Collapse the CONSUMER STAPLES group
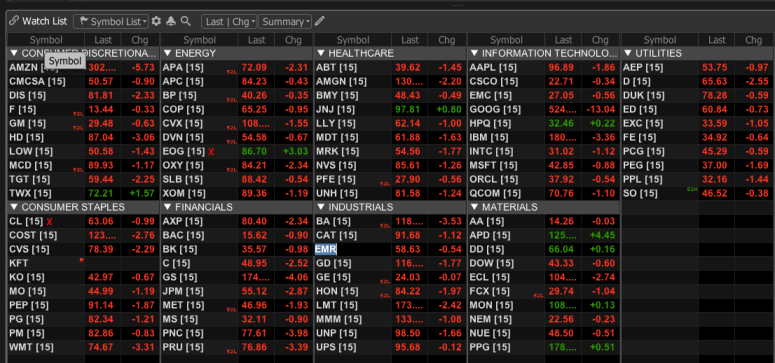Screen dimensions: 775x363 coord(14,207)
